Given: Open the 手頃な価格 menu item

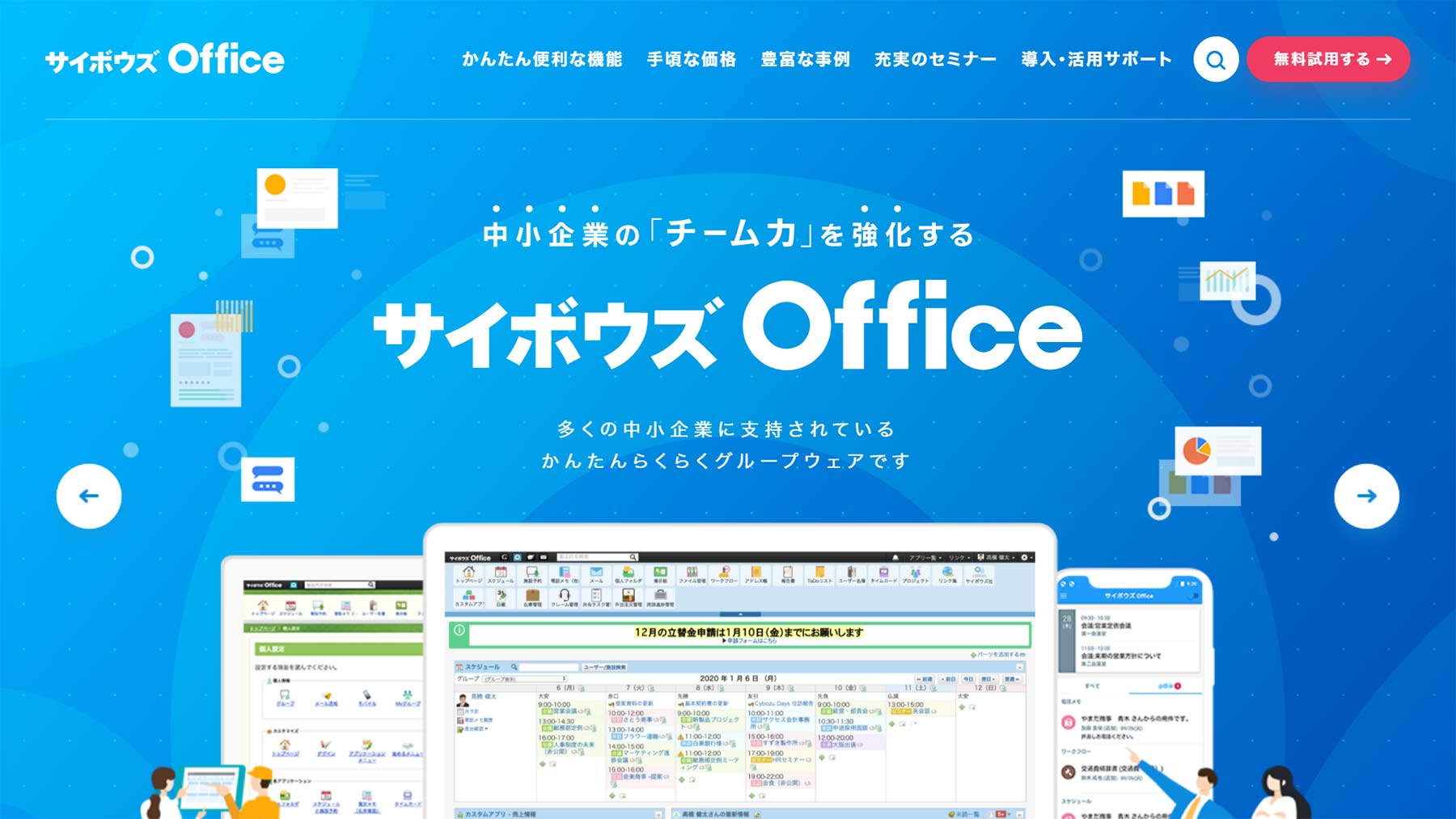Looking at the screenshot, I should tap(692, 59).
